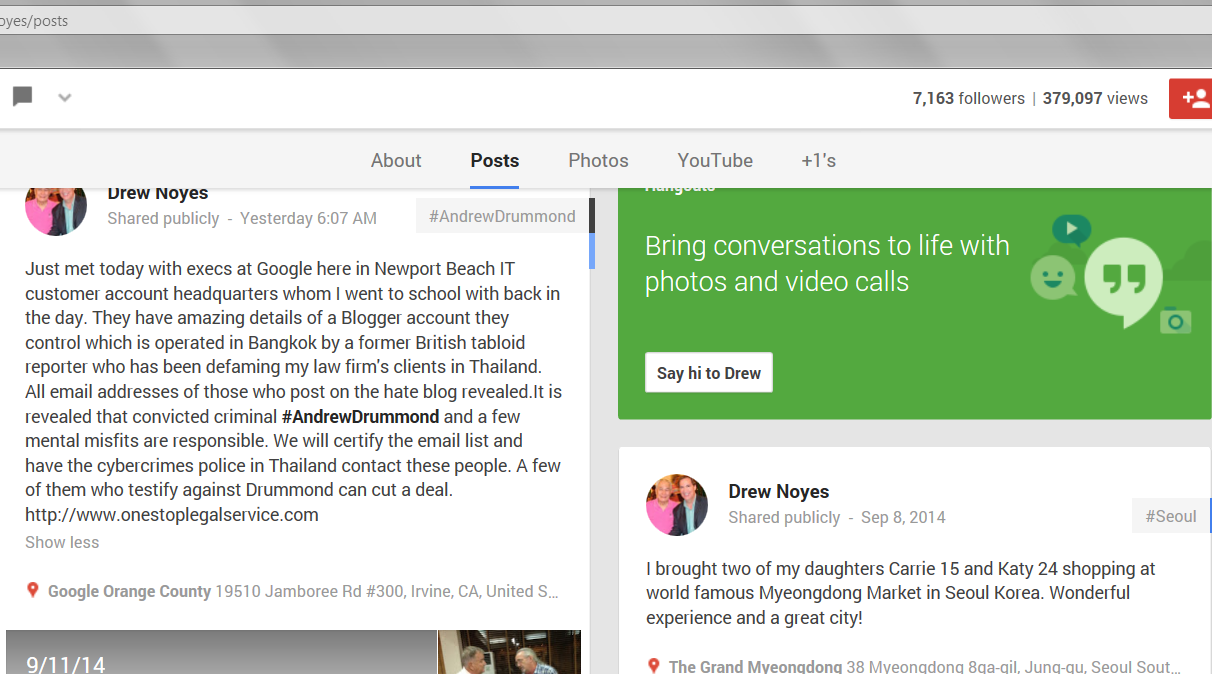The width and height of the screenshot is (1212, 674).
Task: Click Google Orange County location link
Action: tap(130, 591)
